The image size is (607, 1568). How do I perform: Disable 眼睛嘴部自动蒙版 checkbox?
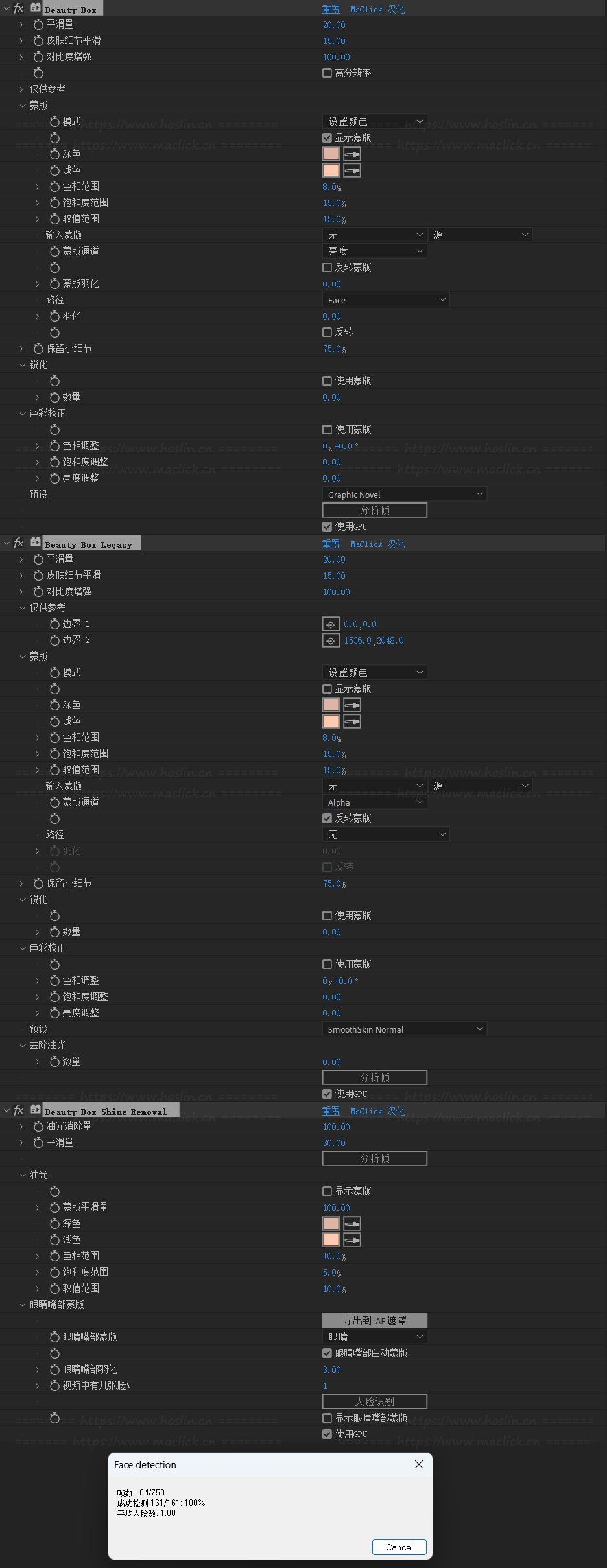pos(327,1353)
